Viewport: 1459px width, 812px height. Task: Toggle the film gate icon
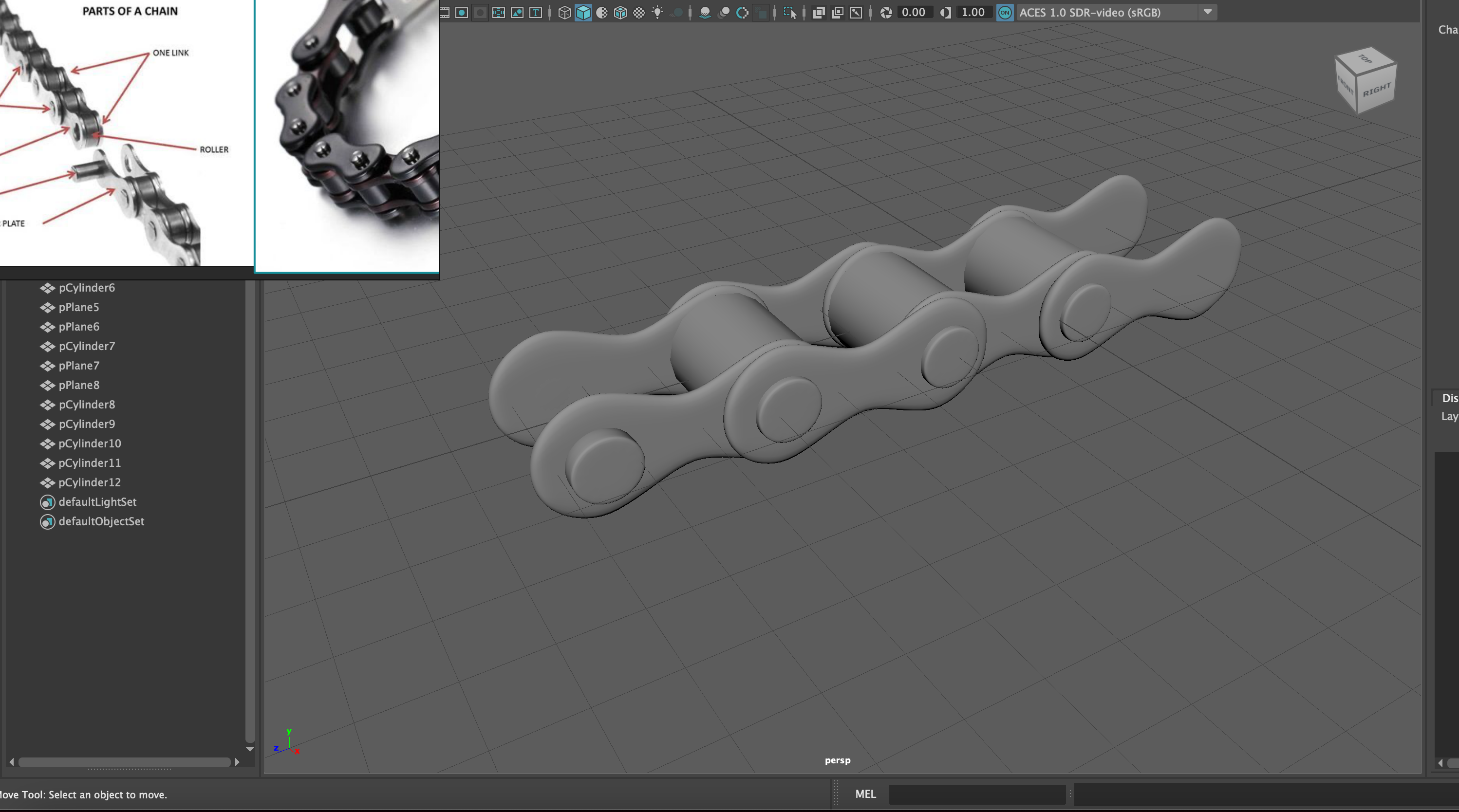[445, 13]
